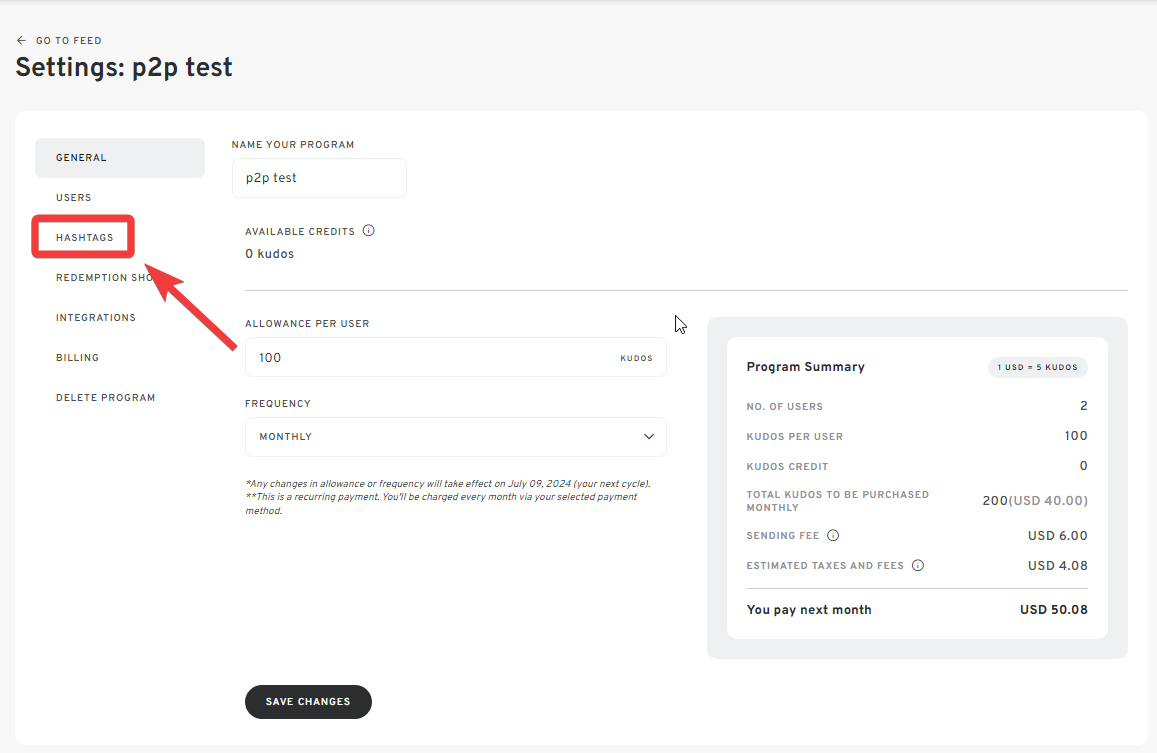Click the 1 USD = 5 Kudos badge
Screen dimensions: 1157x753
point(1037,367)
